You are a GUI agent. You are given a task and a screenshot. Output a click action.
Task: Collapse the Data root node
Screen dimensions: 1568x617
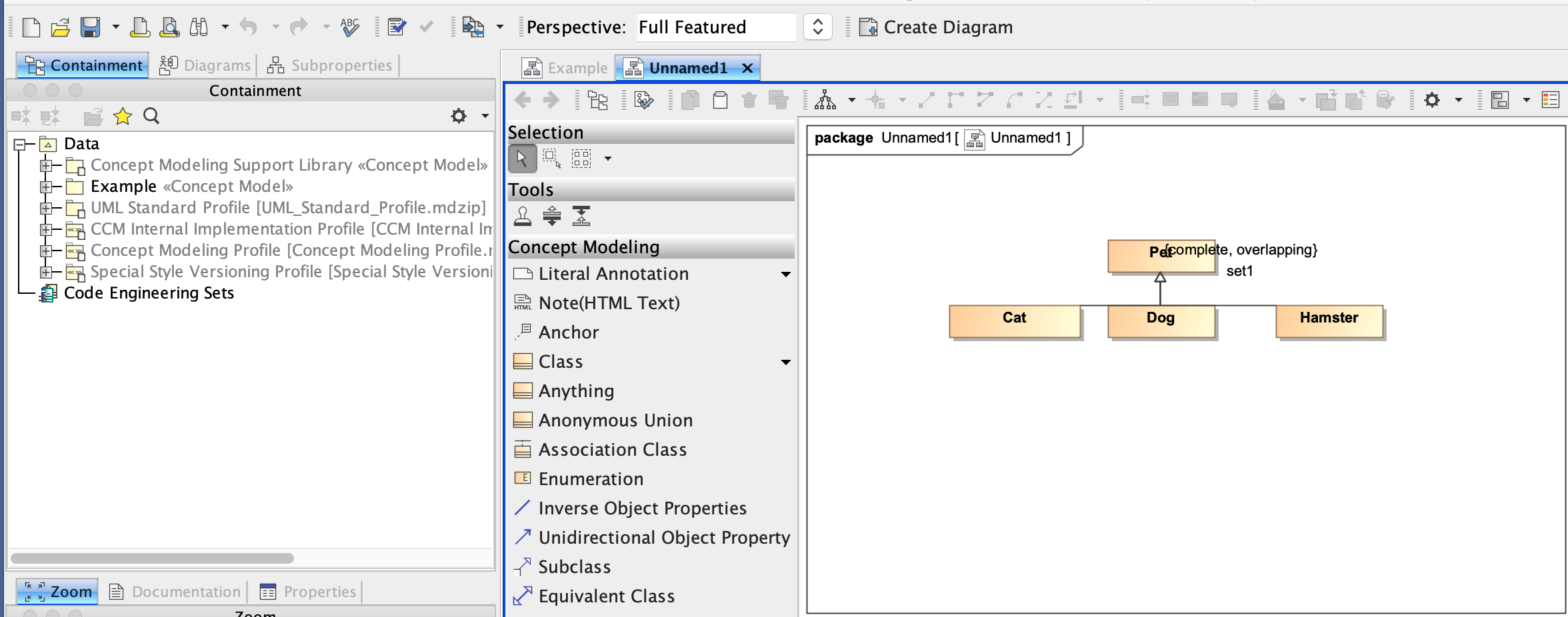20,144
